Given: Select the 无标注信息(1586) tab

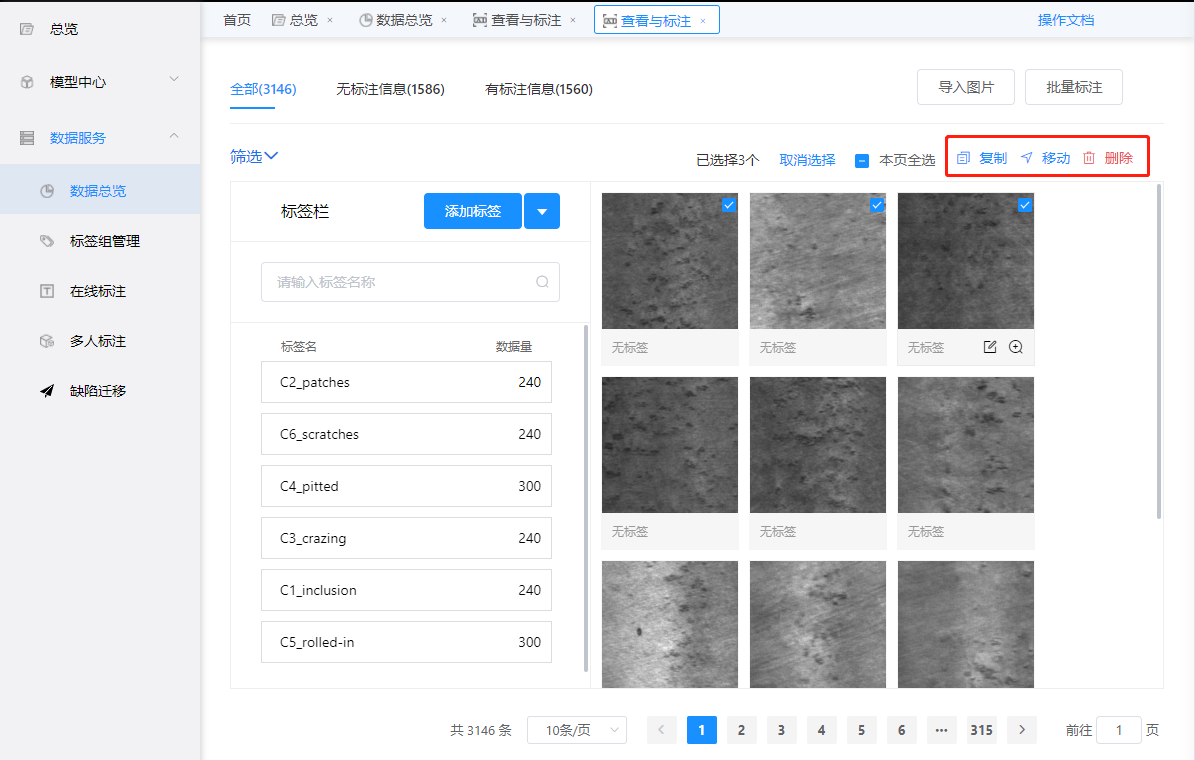Looking at the screenshot, I should coord(390,89).
